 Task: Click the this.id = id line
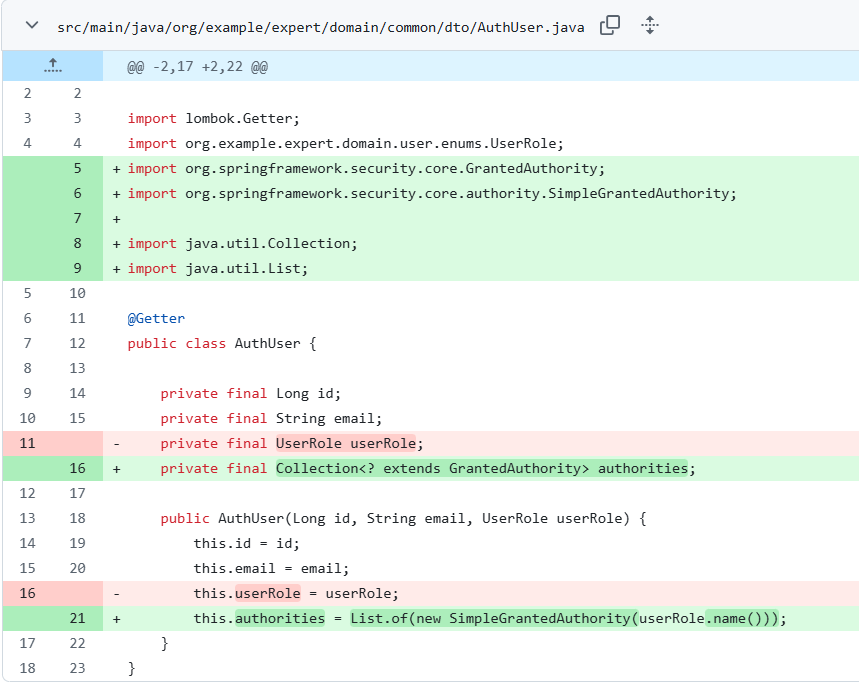(247, 543)
